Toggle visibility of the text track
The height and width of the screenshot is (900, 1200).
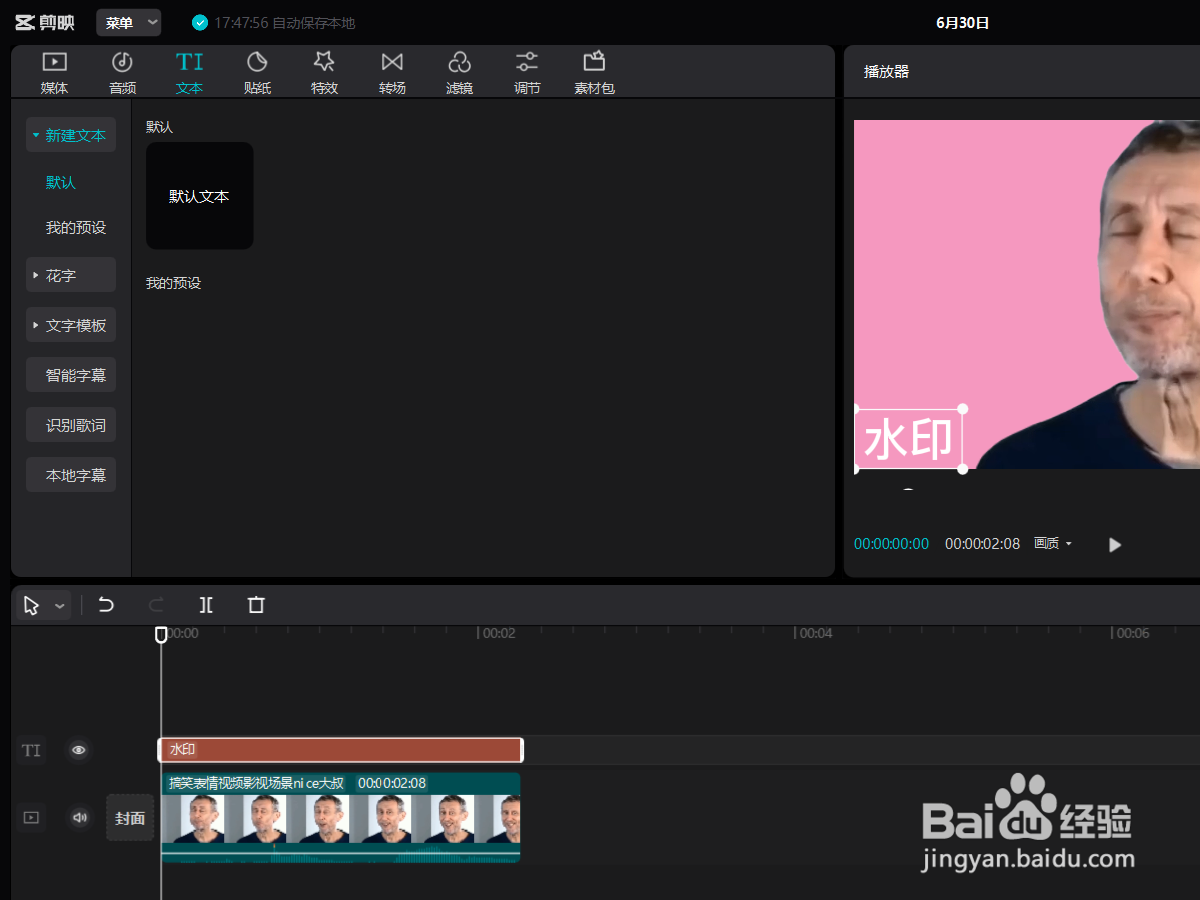(x=79, y=750)
